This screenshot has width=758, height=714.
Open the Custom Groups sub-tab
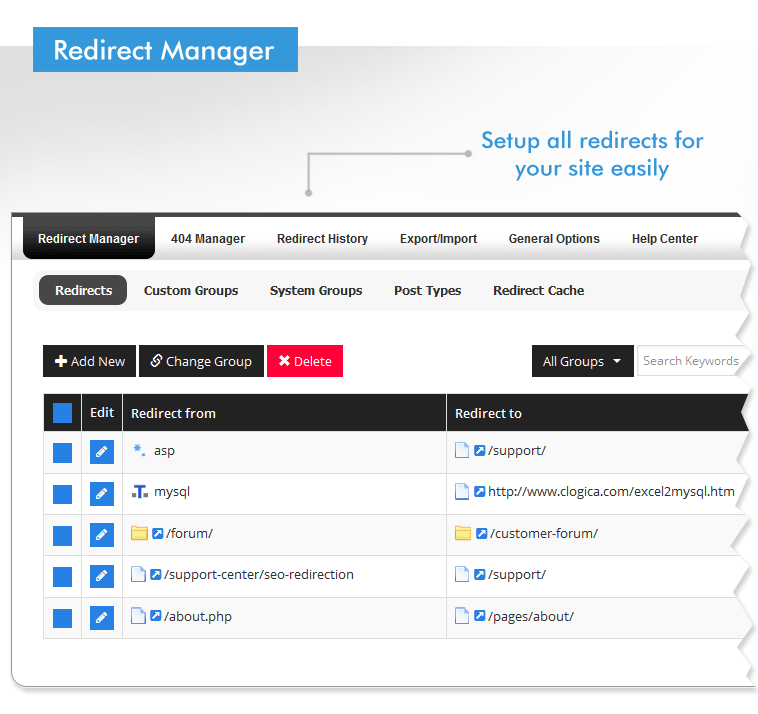[191, 291]
